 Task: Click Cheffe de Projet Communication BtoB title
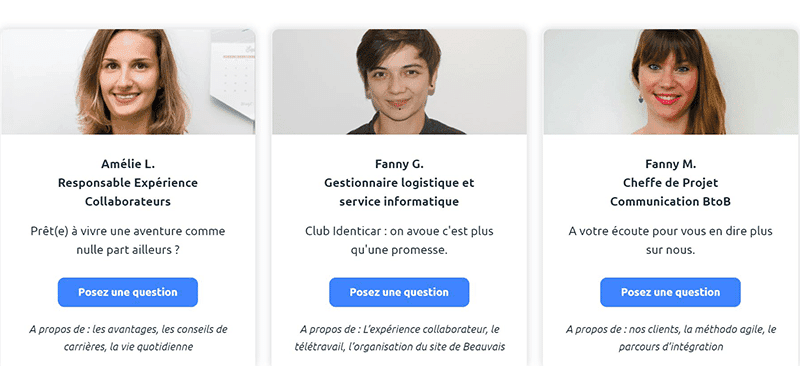670,192
